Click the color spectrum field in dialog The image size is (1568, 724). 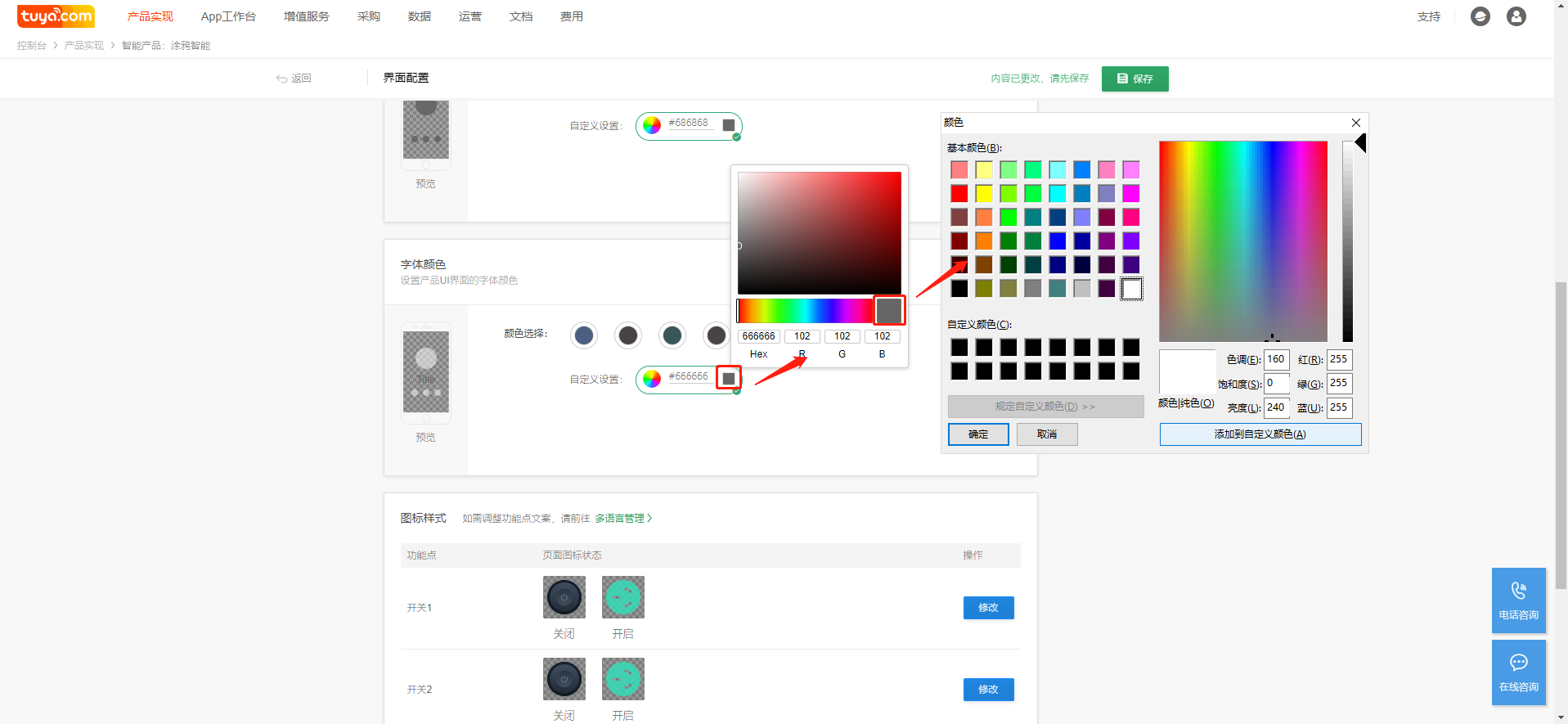(1243, 241)
